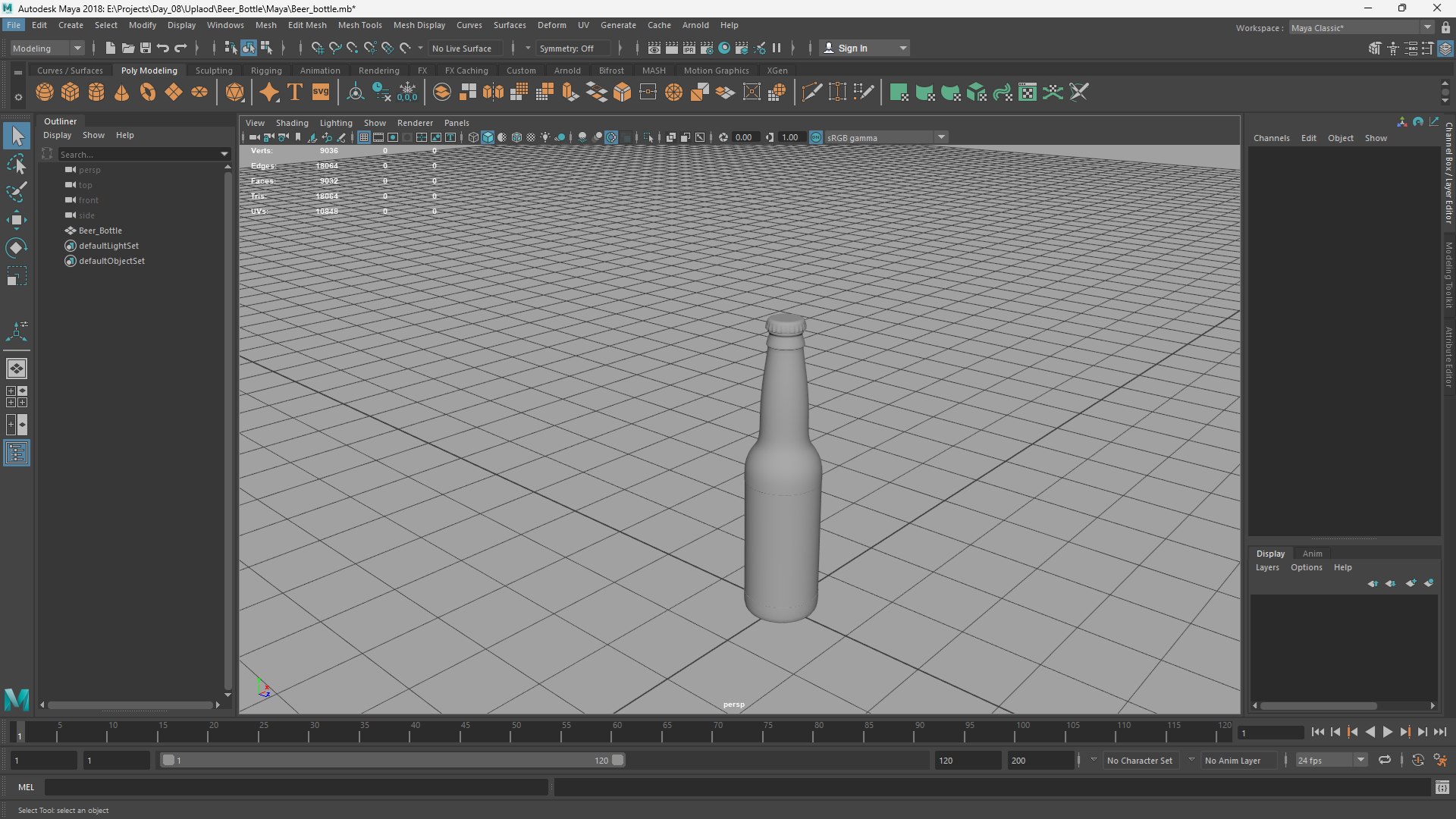Click the Mirror geometry shelf icon
Screen dimensions: 1456x819
493,93
